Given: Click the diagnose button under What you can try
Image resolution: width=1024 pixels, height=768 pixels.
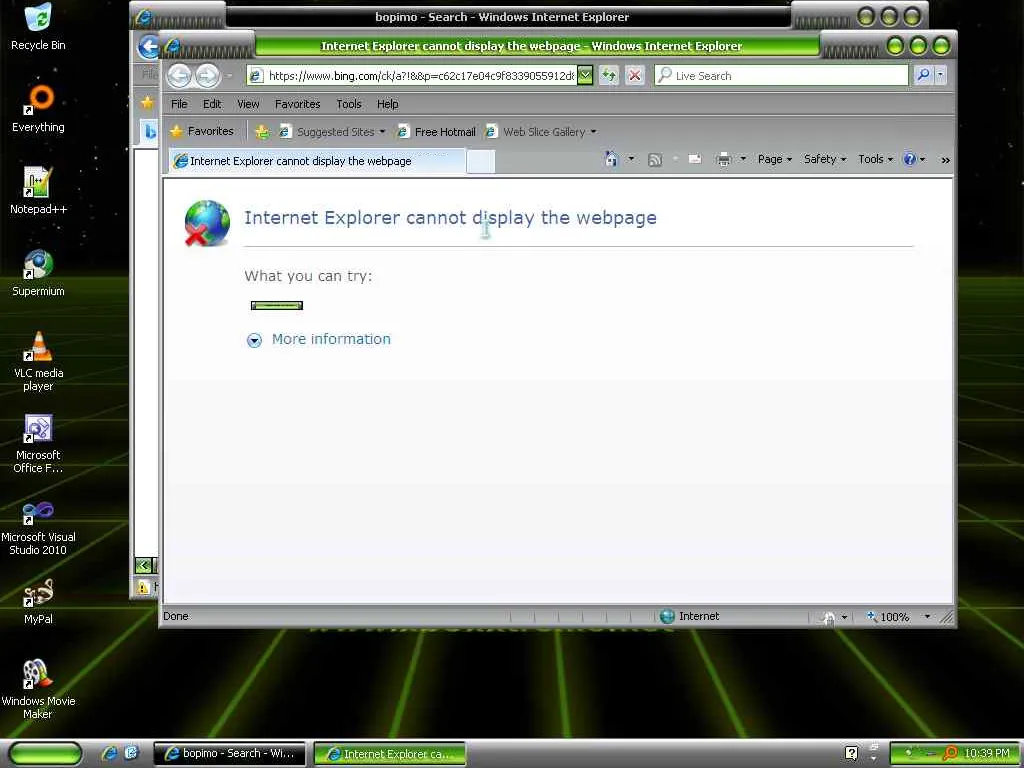Looking at the screenshot, I should [x=277, y=305].
